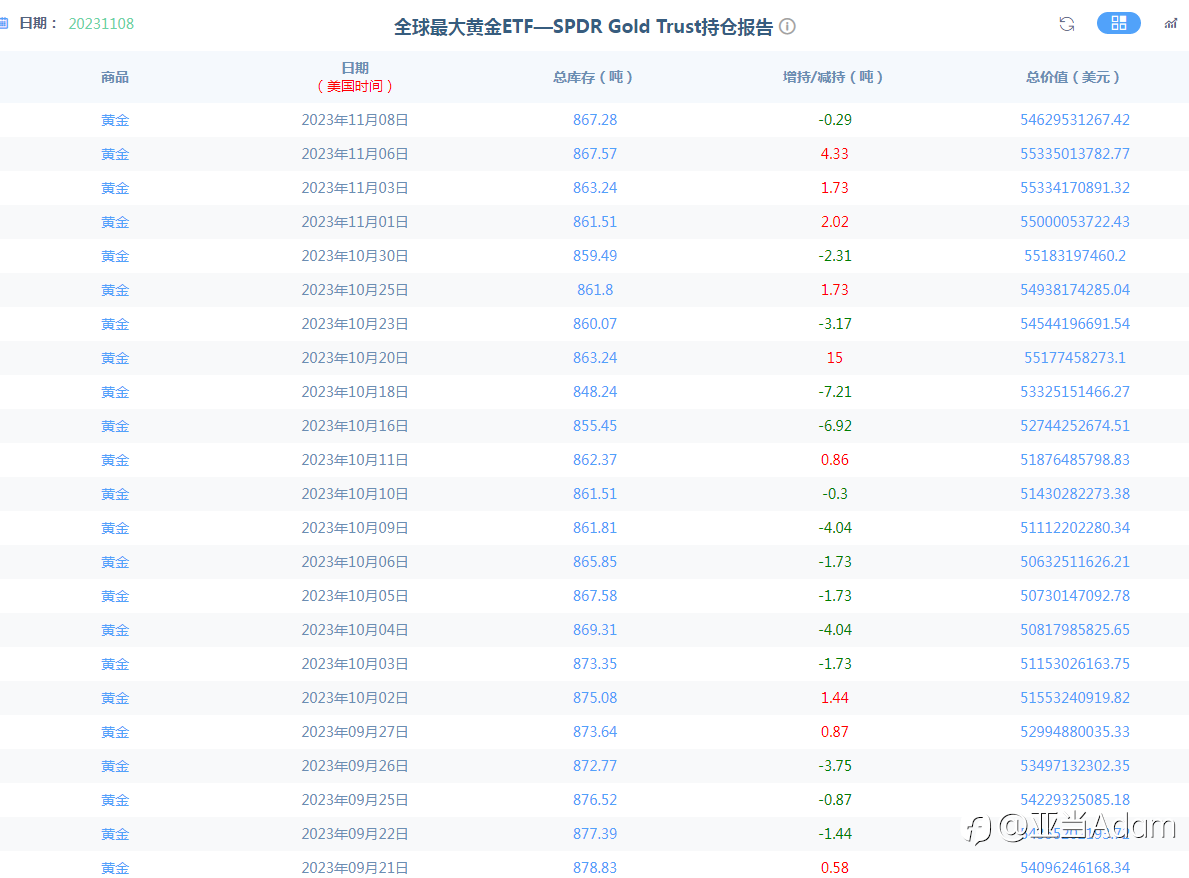Select inventory value 867.28
This screenshot has height=878, width=1189.
coord(594,120)
